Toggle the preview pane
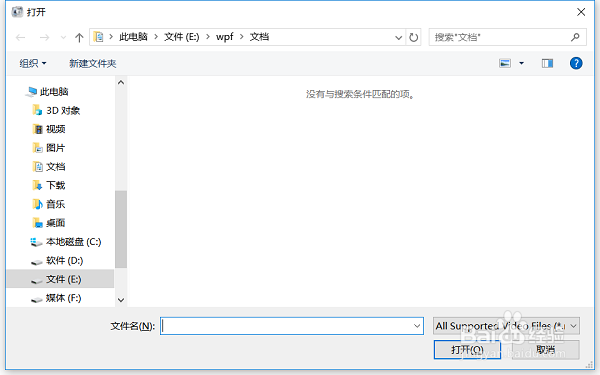 point(547,63)
